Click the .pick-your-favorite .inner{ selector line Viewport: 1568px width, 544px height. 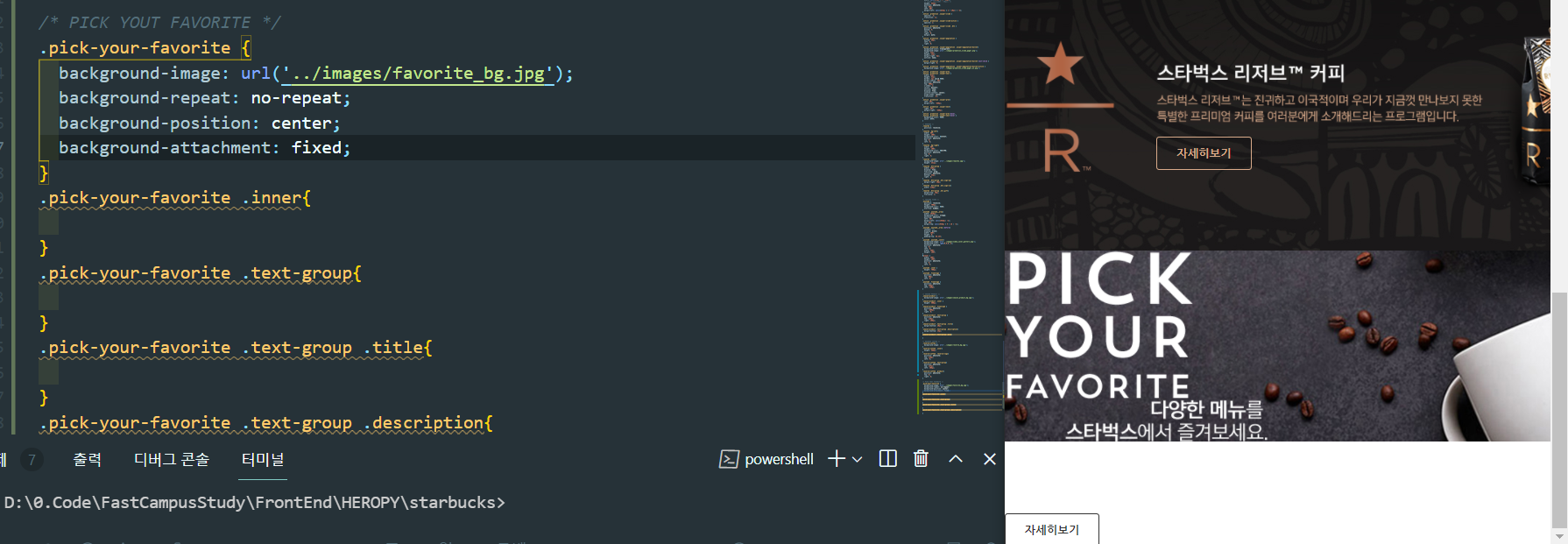(x=174, y=198)
